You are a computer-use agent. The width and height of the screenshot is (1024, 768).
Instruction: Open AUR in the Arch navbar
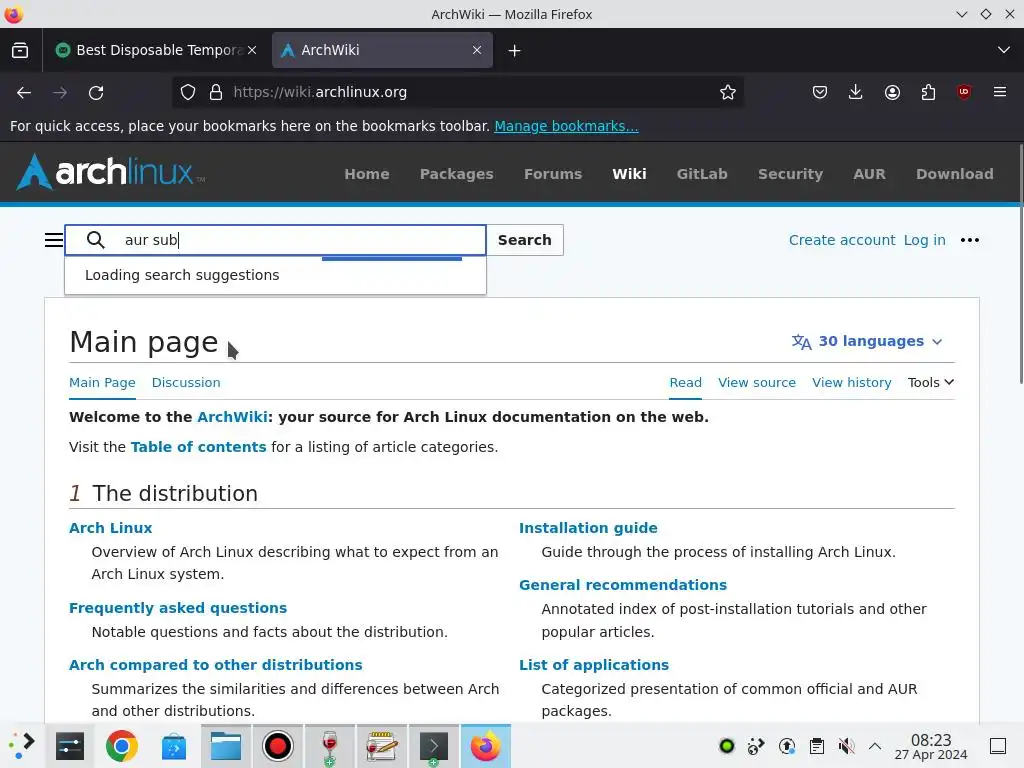click(869, 174)
